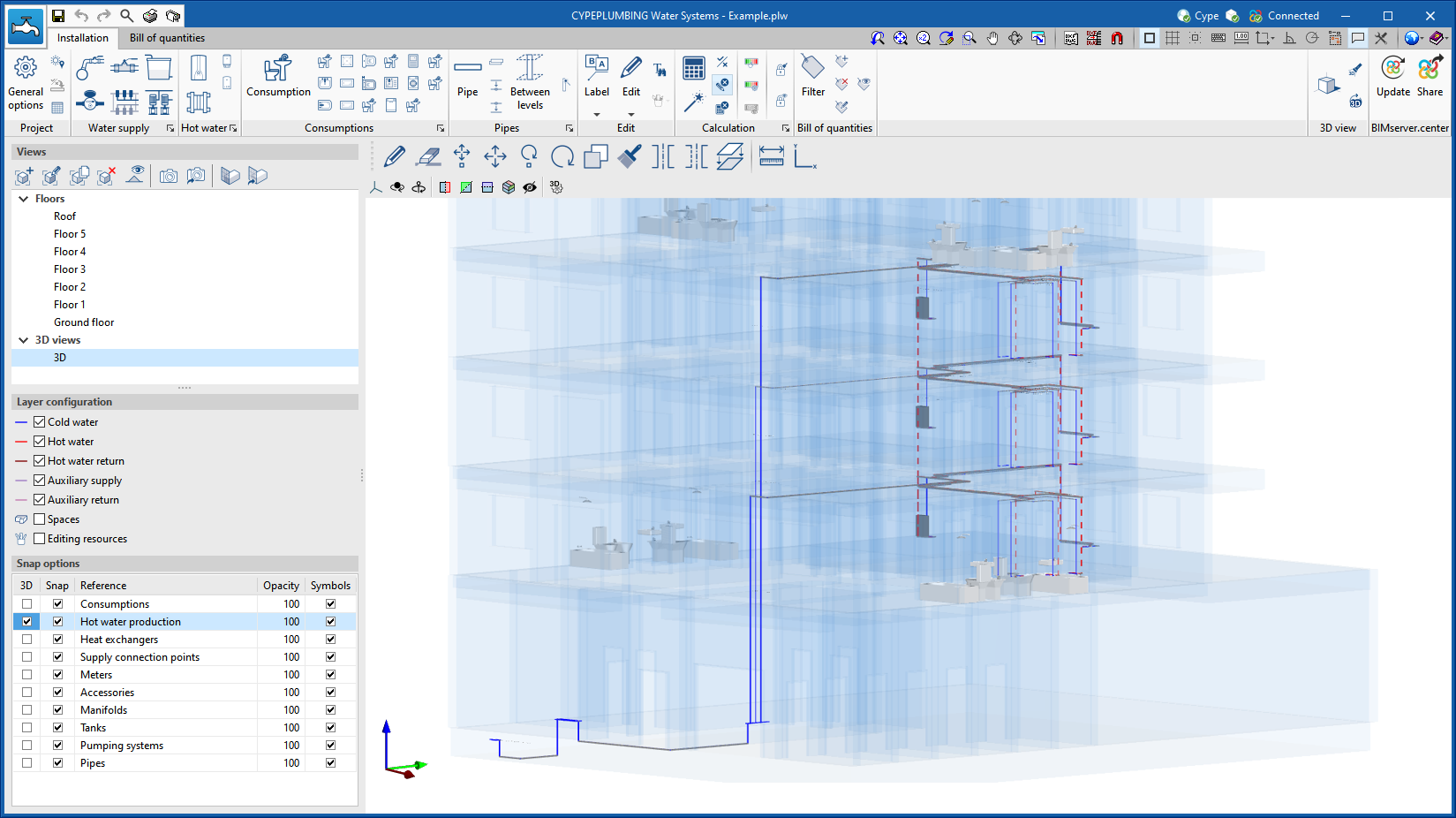Click the Save disk icon in title bar
Viewport: 1456px width, 818px height.
pyautogui.click(x=58, y=16)
